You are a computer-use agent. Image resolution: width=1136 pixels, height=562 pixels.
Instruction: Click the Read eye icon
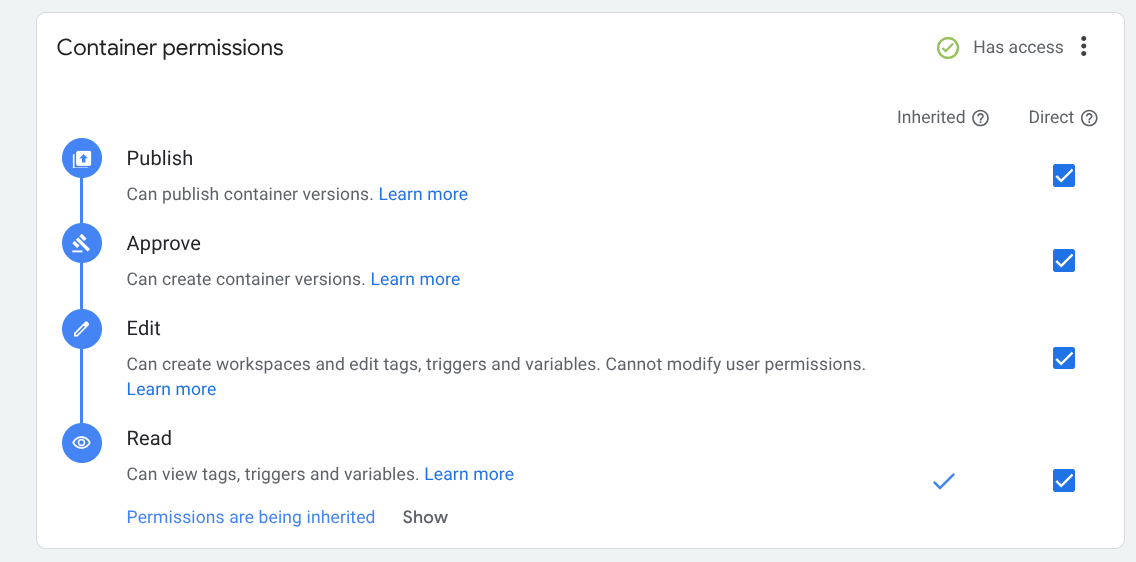pyautogui.click(x=82, y=443)
